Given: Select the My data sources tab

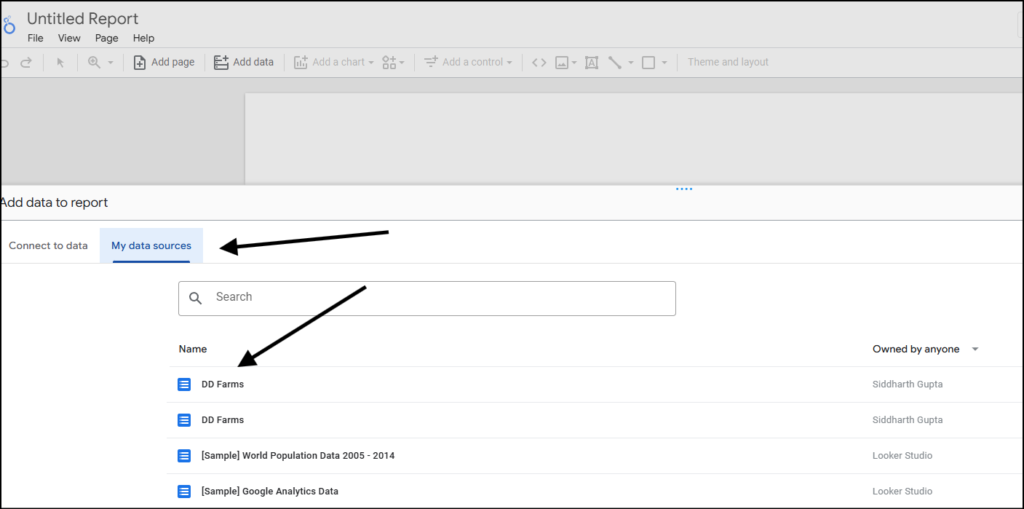Looking at the screenshot, I should click(x=152, y=246).
